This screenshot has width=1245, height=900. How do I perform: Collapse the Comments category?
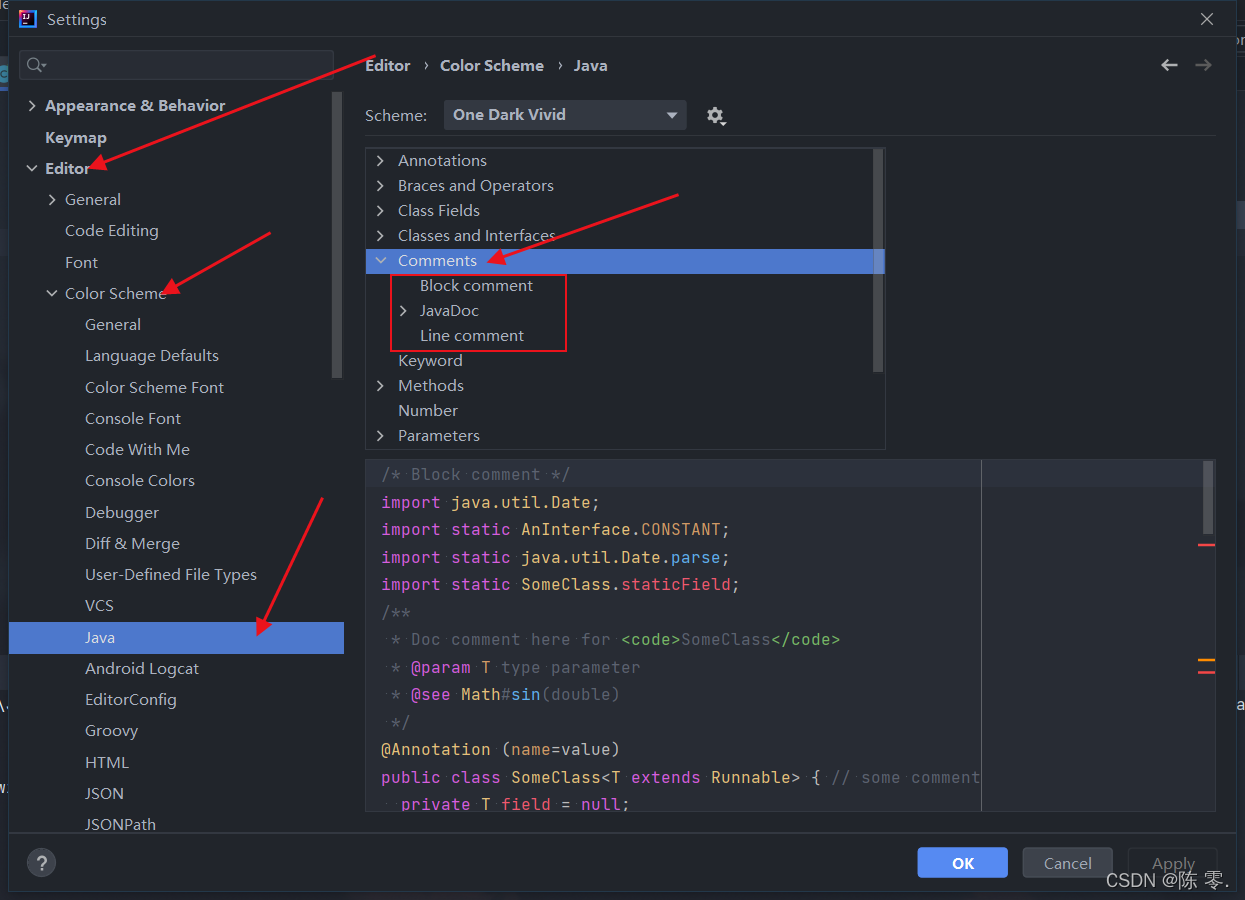[380, 261]
